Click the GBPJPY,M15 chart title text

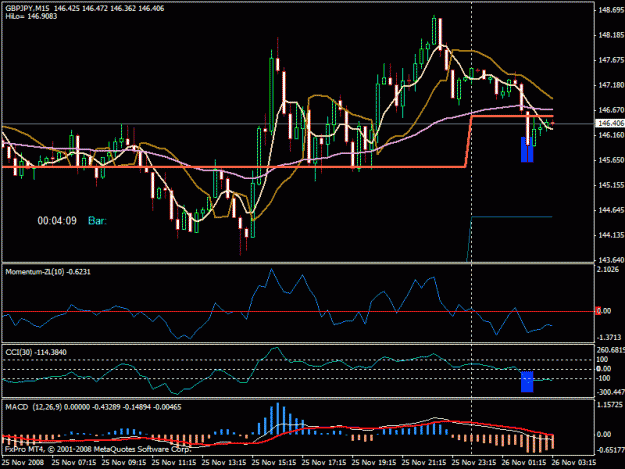tap(27, 8)
